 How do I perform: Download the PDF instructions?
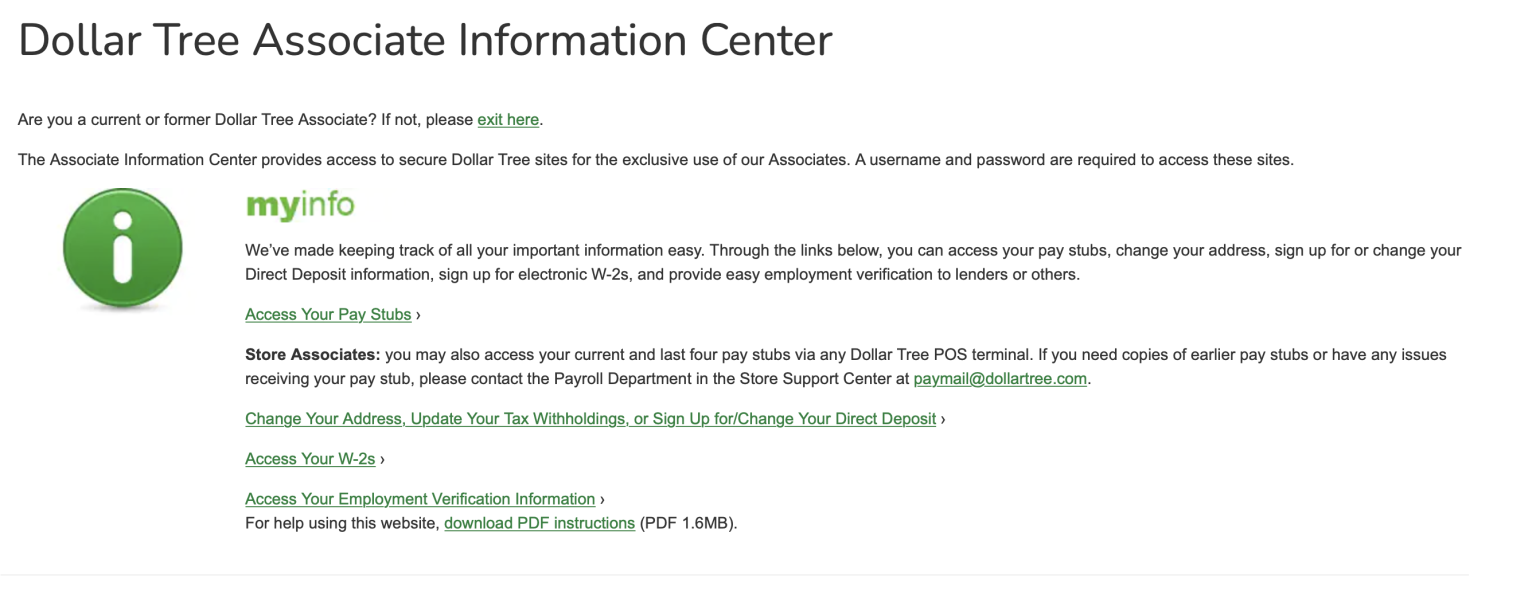pyautogui.click(x=539, y=523)
